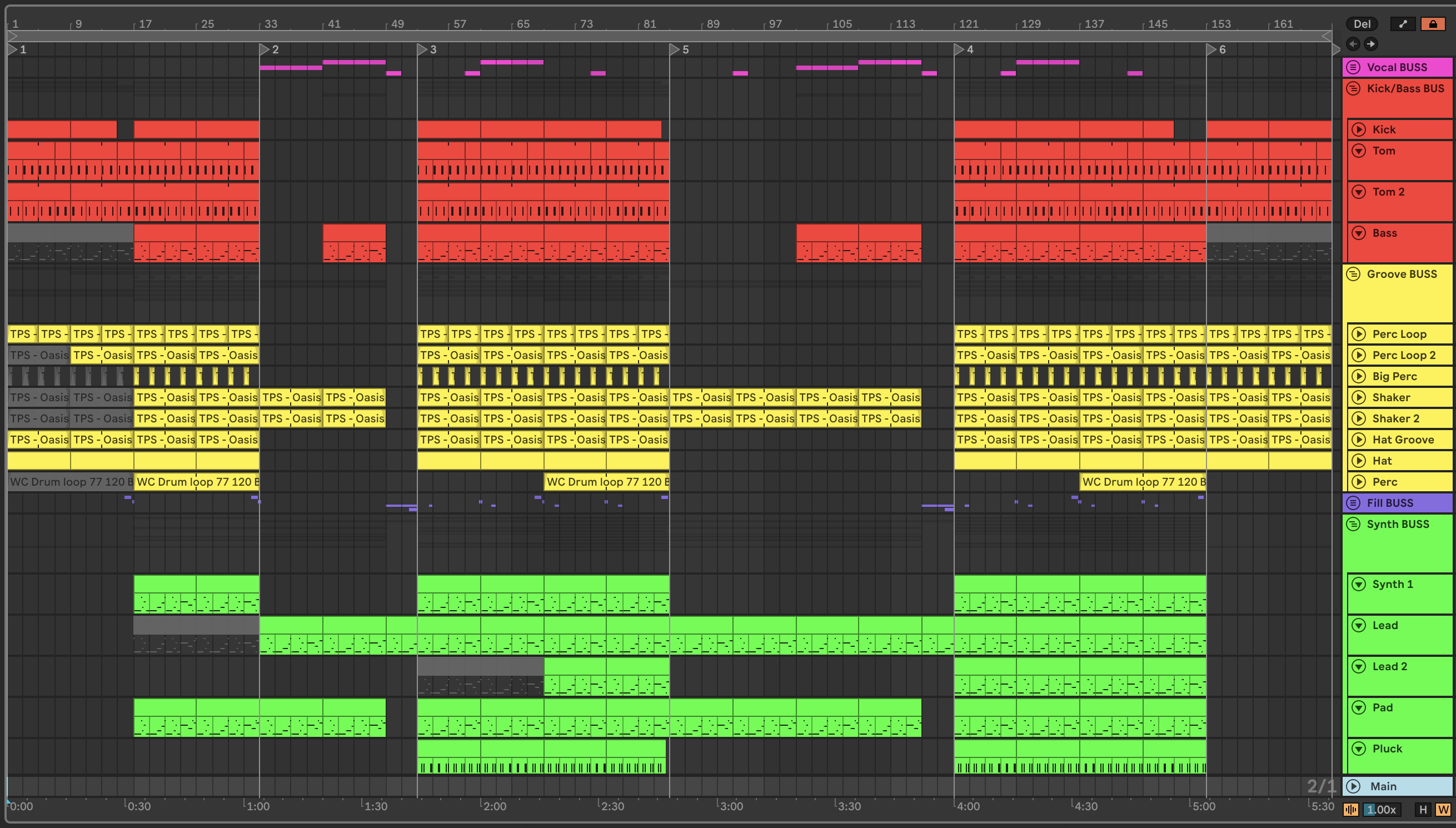This screenshot has width=1456, height=828.
Task: Click the Fill BUSS group icon
Action: point(1354,503)
